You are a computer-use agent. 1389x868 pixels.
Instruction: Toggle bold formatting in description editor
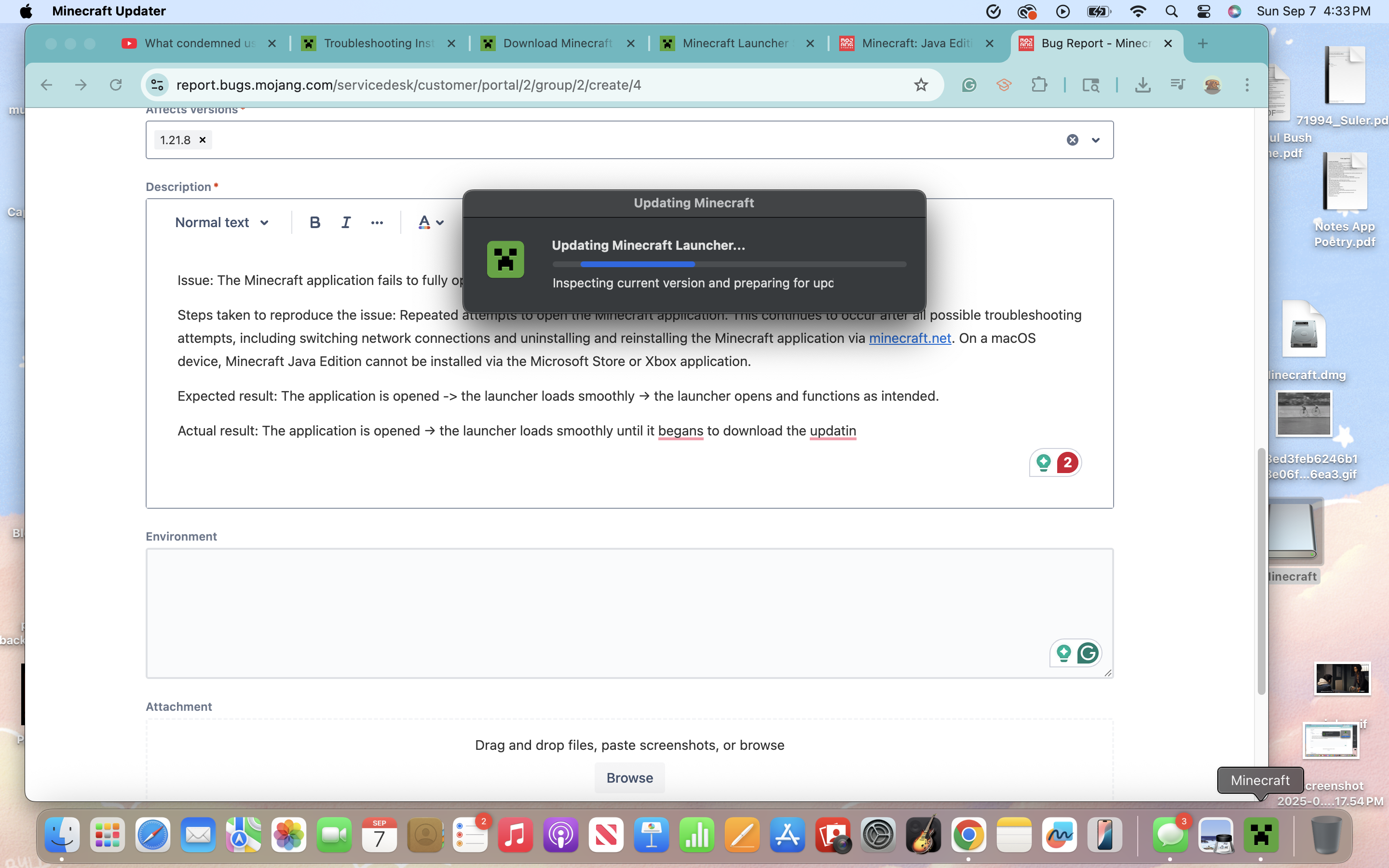coord(314,223)
